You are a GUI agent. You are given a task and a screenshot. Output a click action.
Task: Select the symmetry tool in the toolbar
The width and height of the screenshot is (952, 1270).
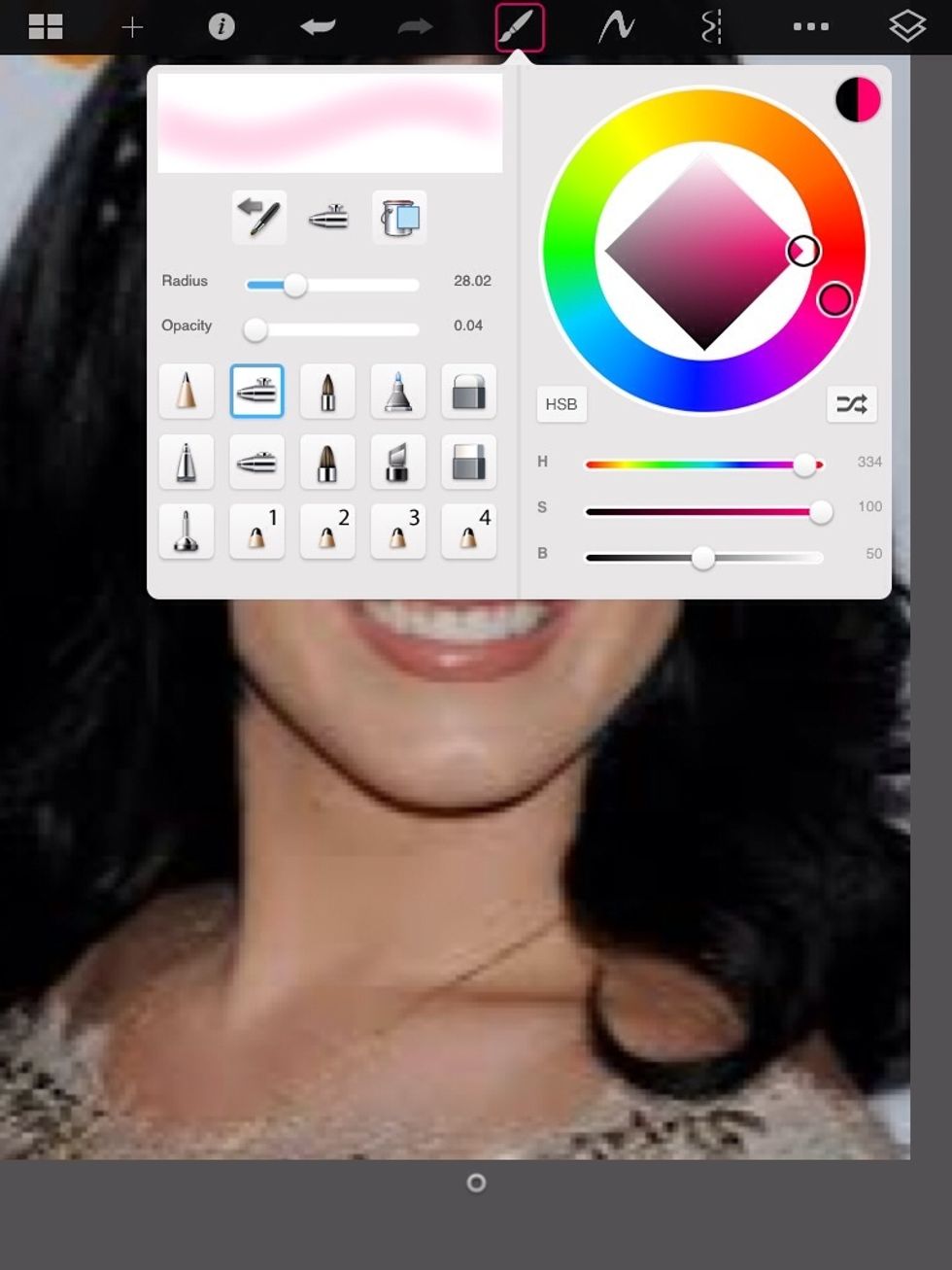coord(711,27)
